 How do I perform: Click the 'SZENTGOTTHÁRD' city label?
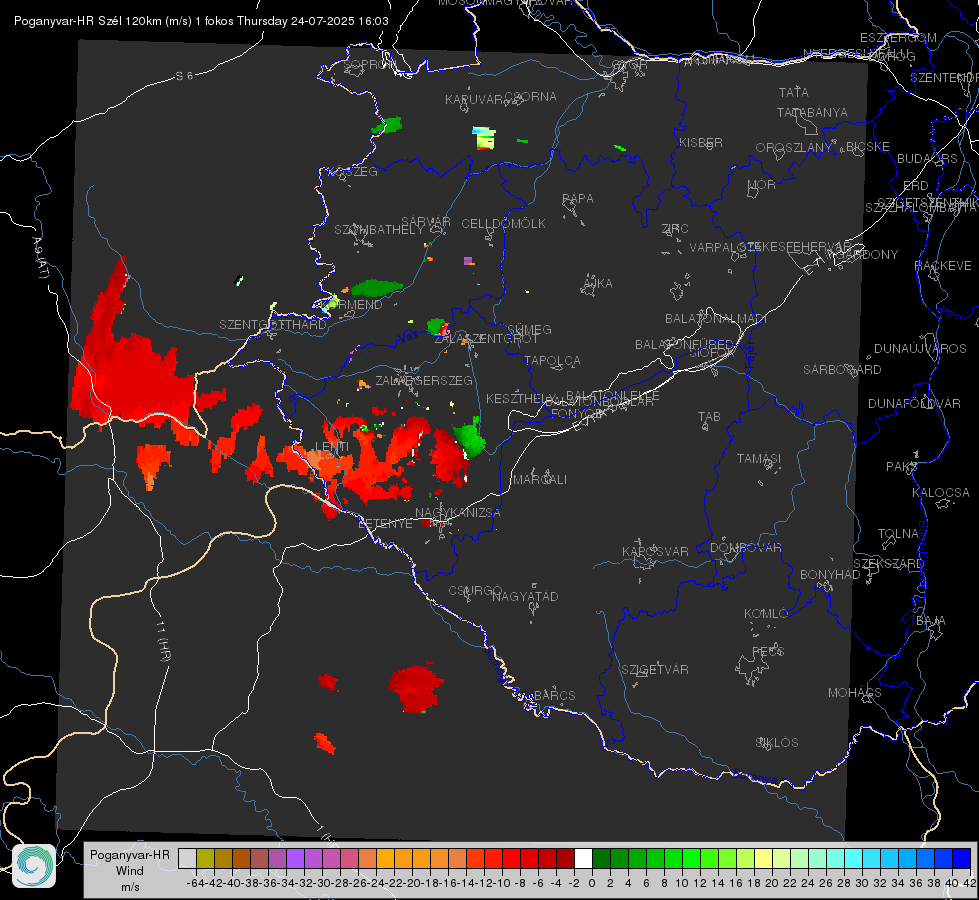[x=273, y=325]
